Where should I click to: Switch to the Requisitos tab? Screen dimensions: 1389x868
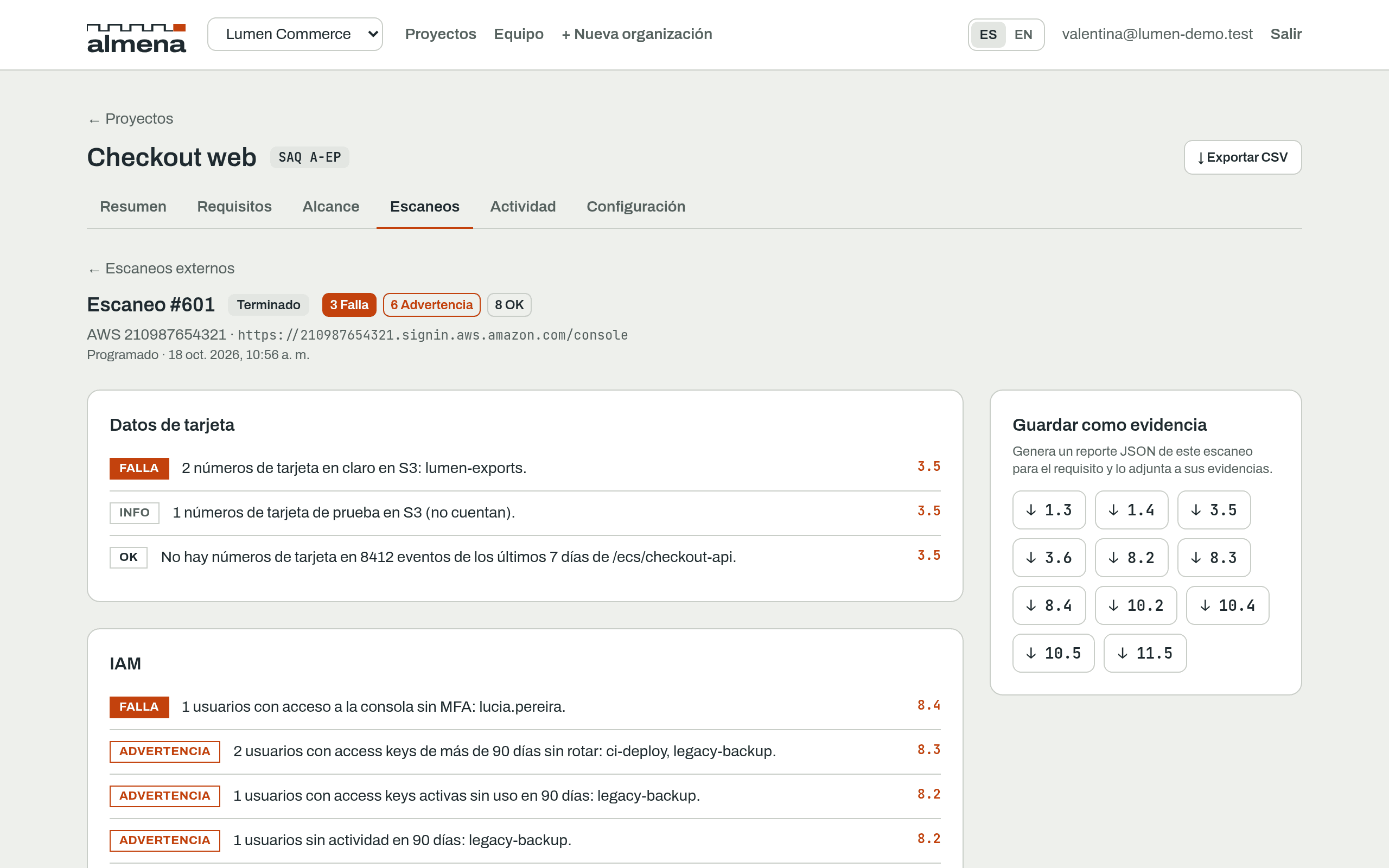point(234,207)
